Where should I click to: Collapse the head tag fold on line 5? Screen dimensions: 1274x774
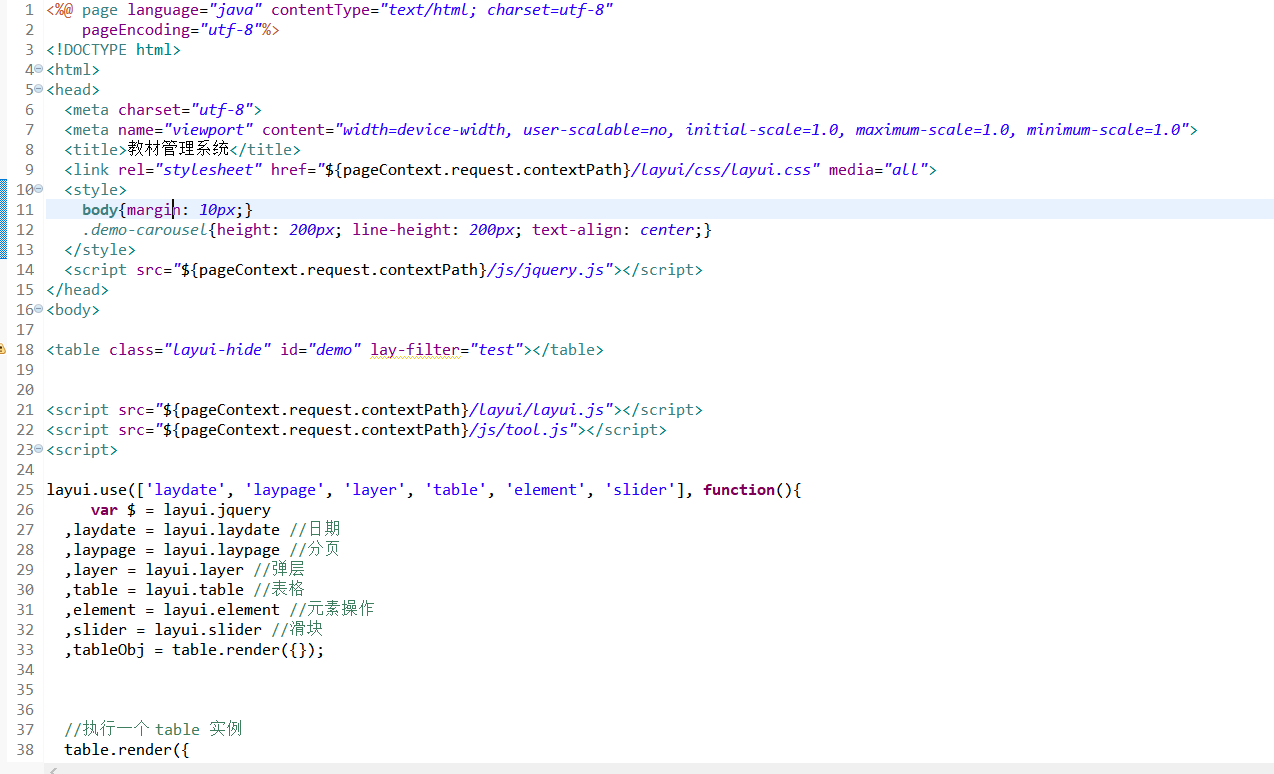[39, 89]
